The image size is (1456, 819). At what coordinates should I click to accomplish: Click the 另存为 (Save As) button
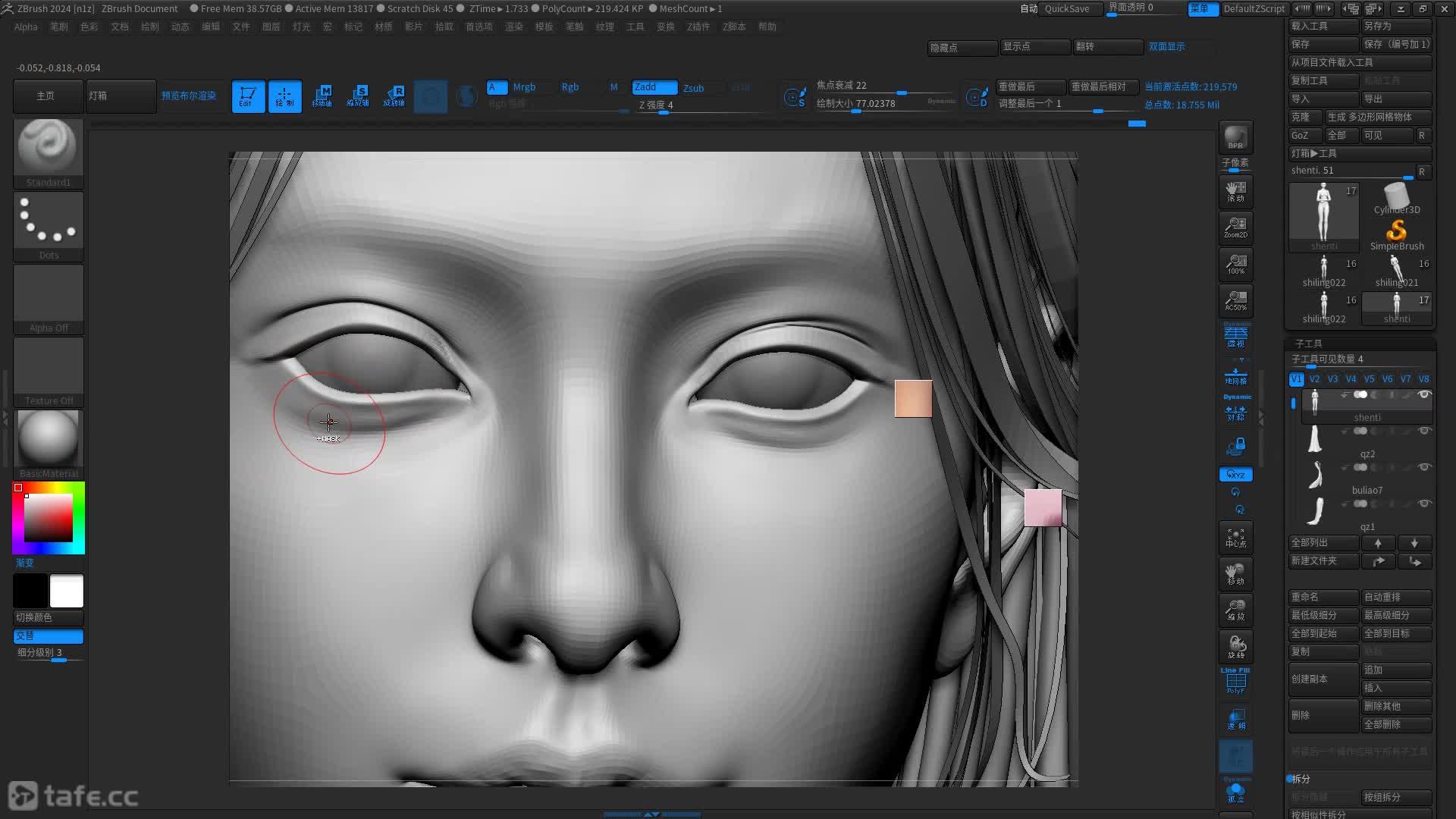click(x=1397, y=26)
